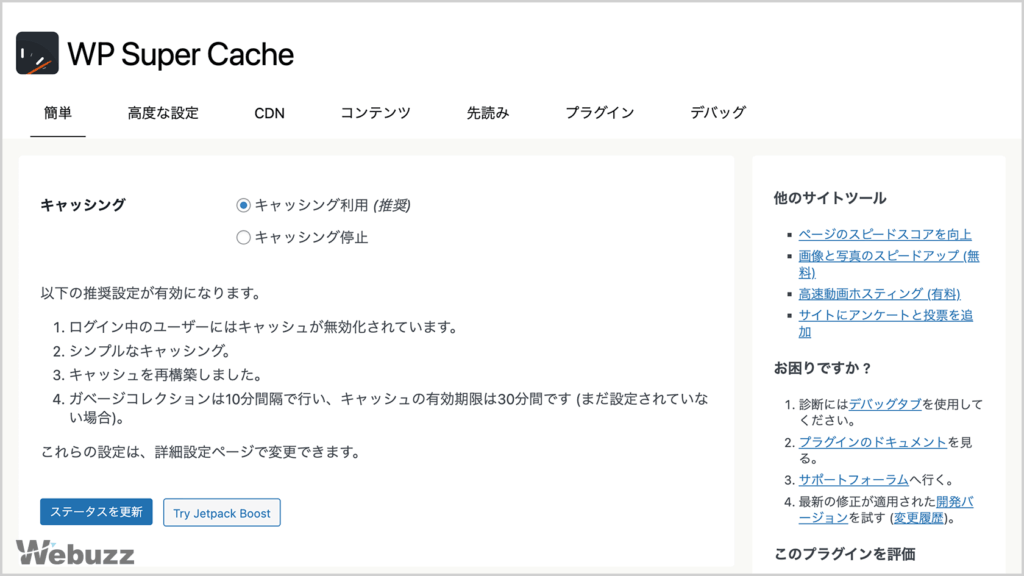This screenshot has height=576, width=1024.
Task: Visit the サポートフォーラム link
Action: click(853, 479)
